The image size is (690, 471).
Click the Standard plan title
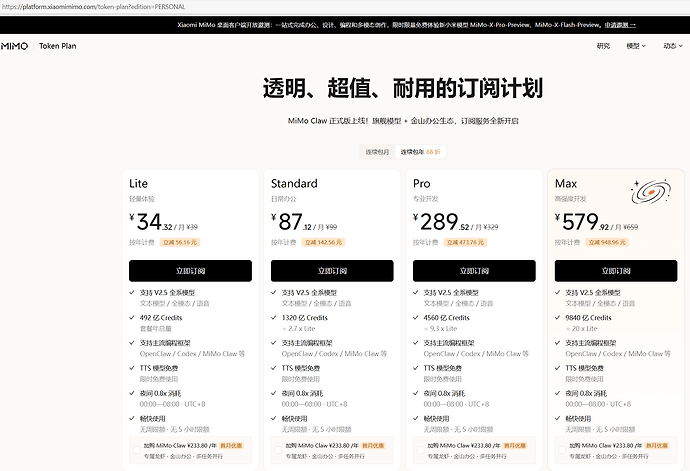[294, 184]
